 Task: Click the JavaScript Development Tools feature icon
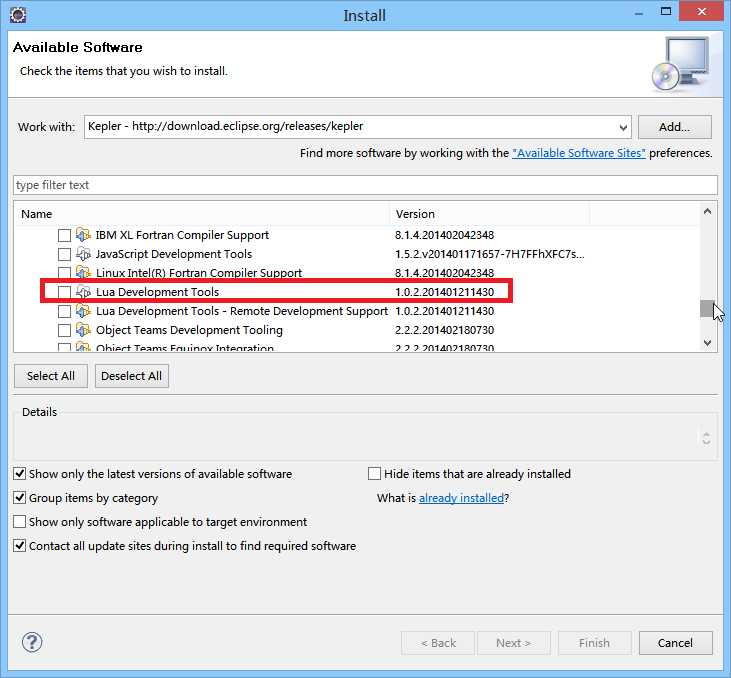83,254
